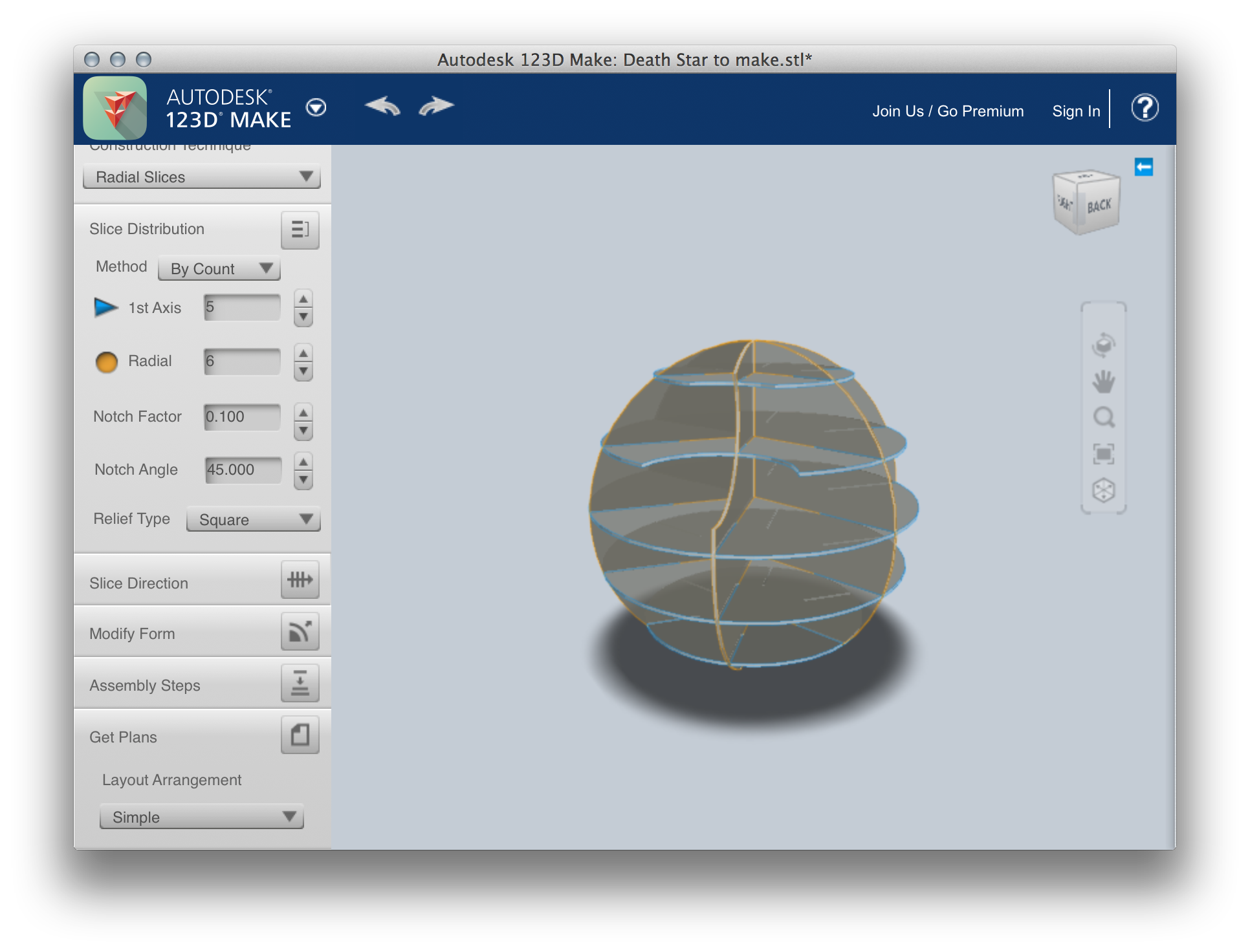The image size is (1250, 952).
Task: Select the orbit tool in navigation bar
Action: [1103, 345]
